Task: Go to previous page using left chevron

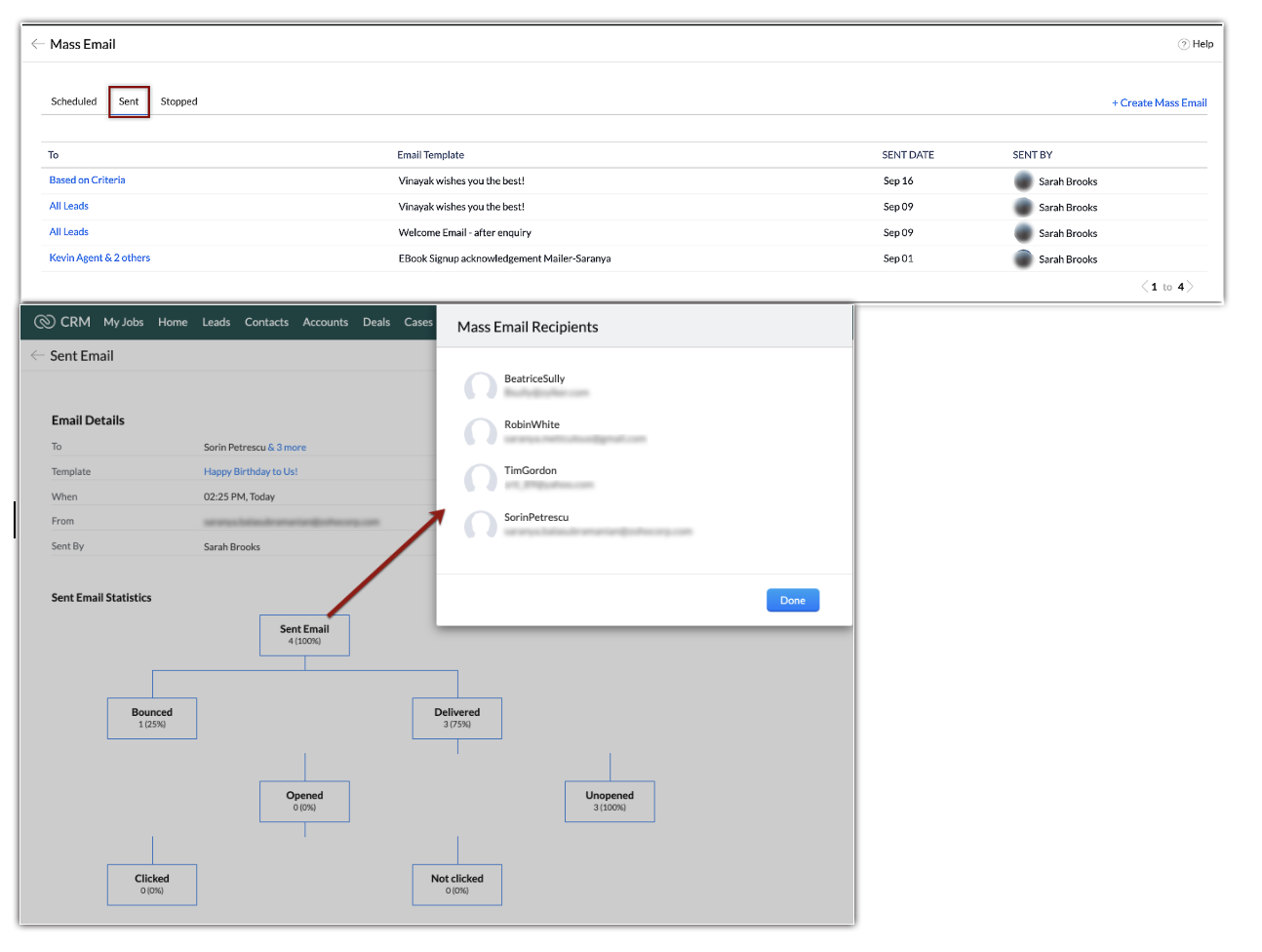Action: tap(1144, 287)
